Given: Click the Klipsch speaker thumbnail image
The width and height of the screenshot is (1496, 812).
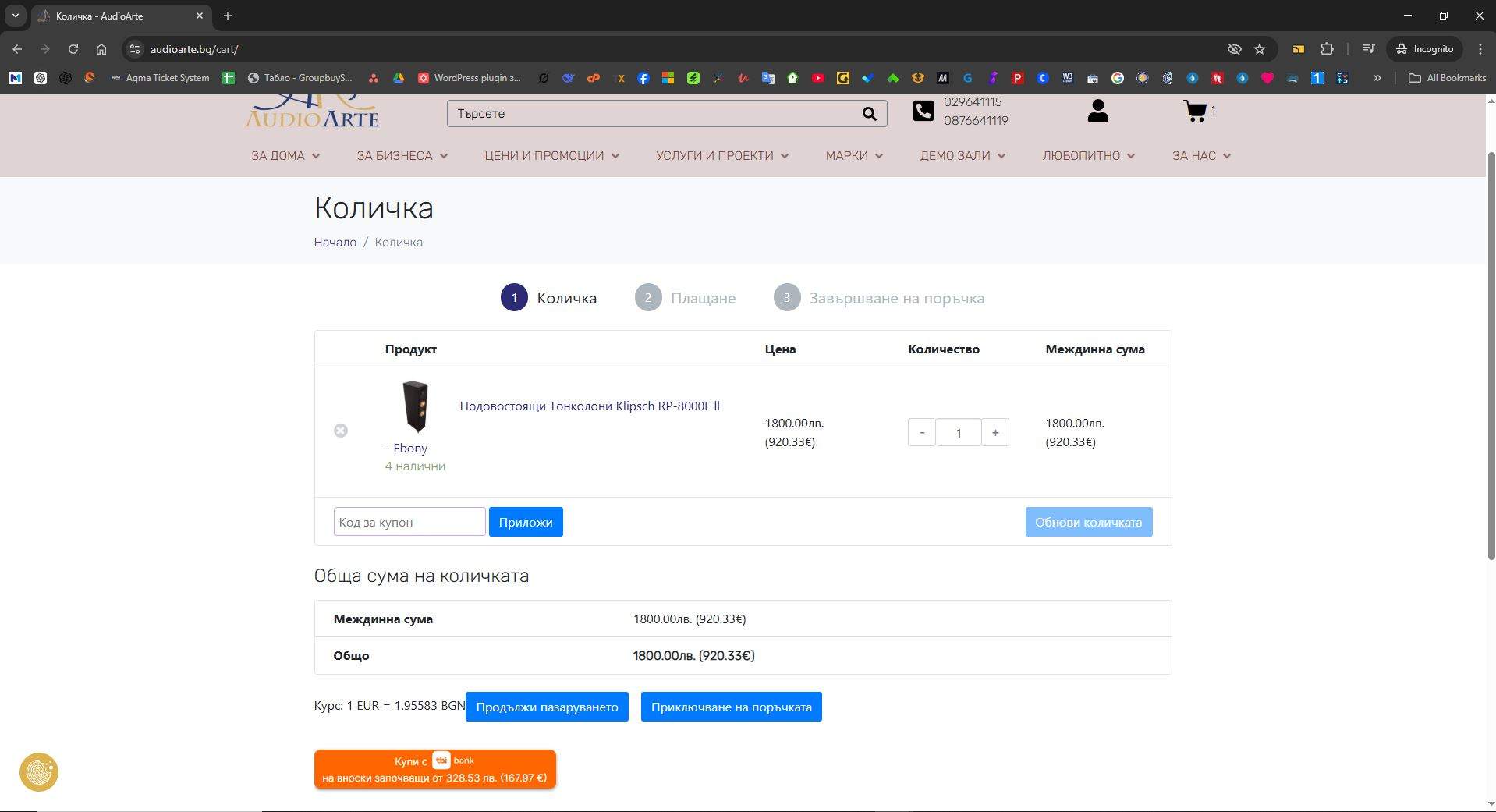Looking at the screenshot, I should point(415,406).
